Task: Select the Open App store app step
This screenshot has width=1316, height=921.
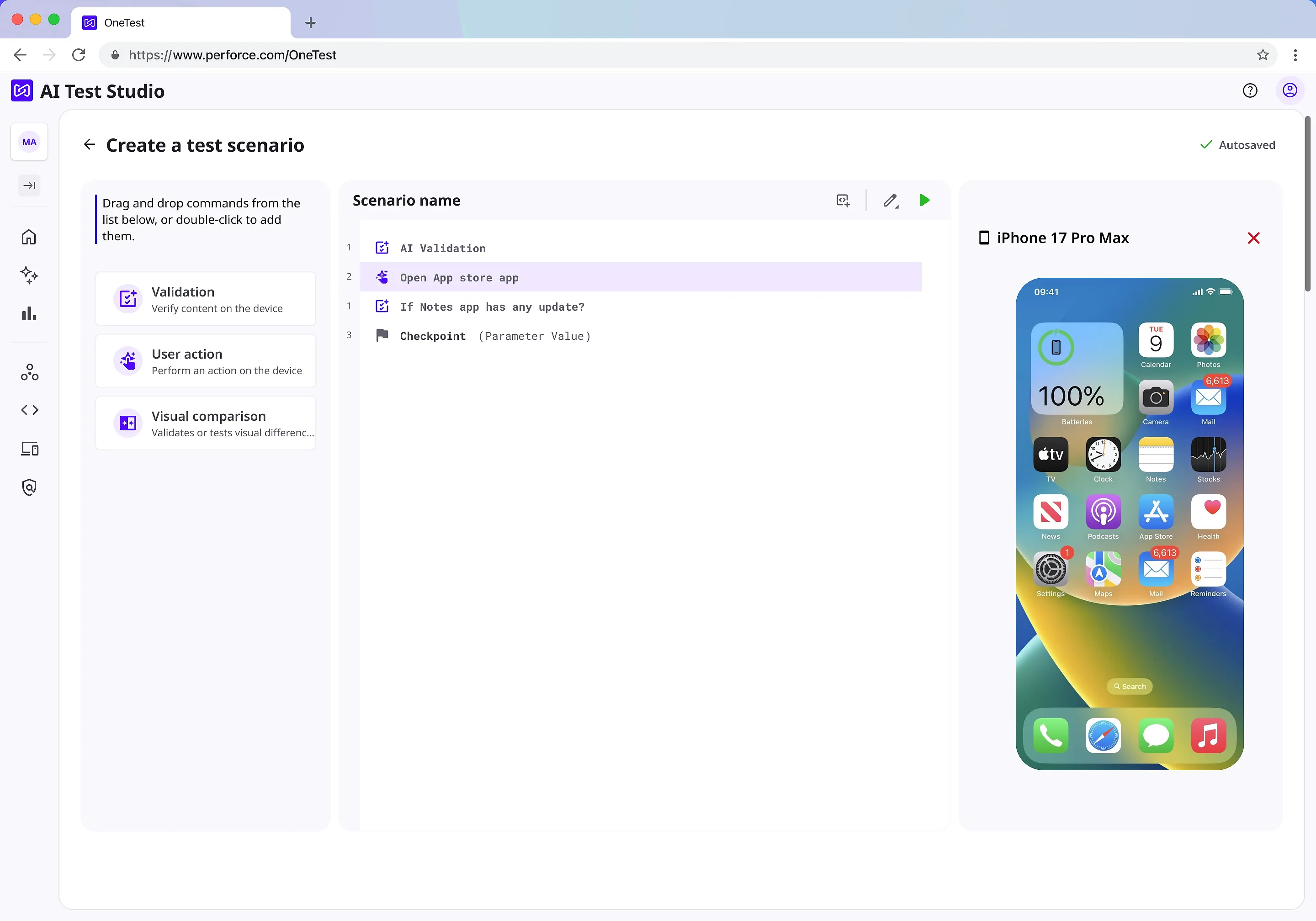Action: click(x=641, y=277)
